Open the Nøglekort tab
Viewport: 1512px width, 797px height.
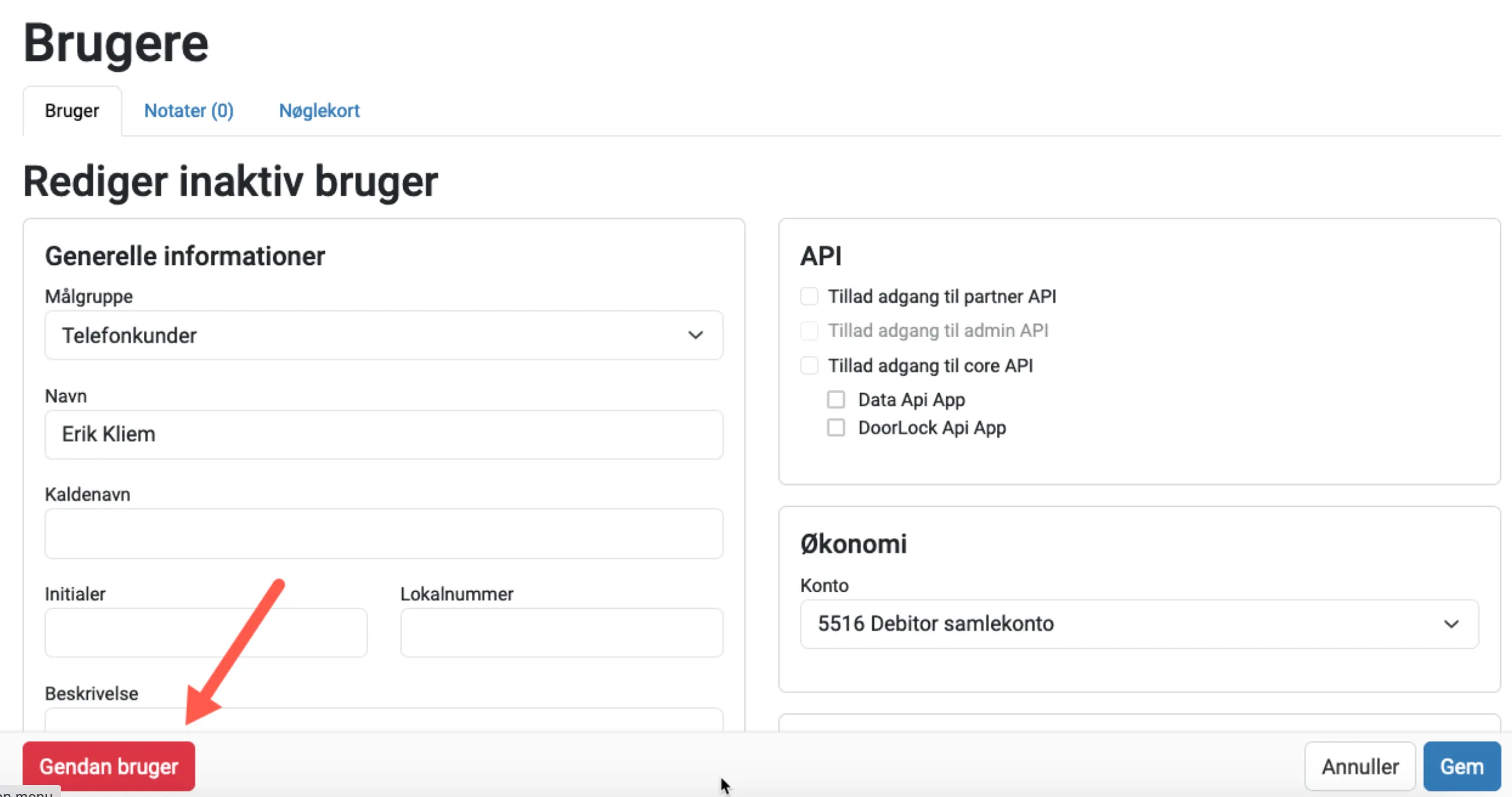[x=319, y=111]
